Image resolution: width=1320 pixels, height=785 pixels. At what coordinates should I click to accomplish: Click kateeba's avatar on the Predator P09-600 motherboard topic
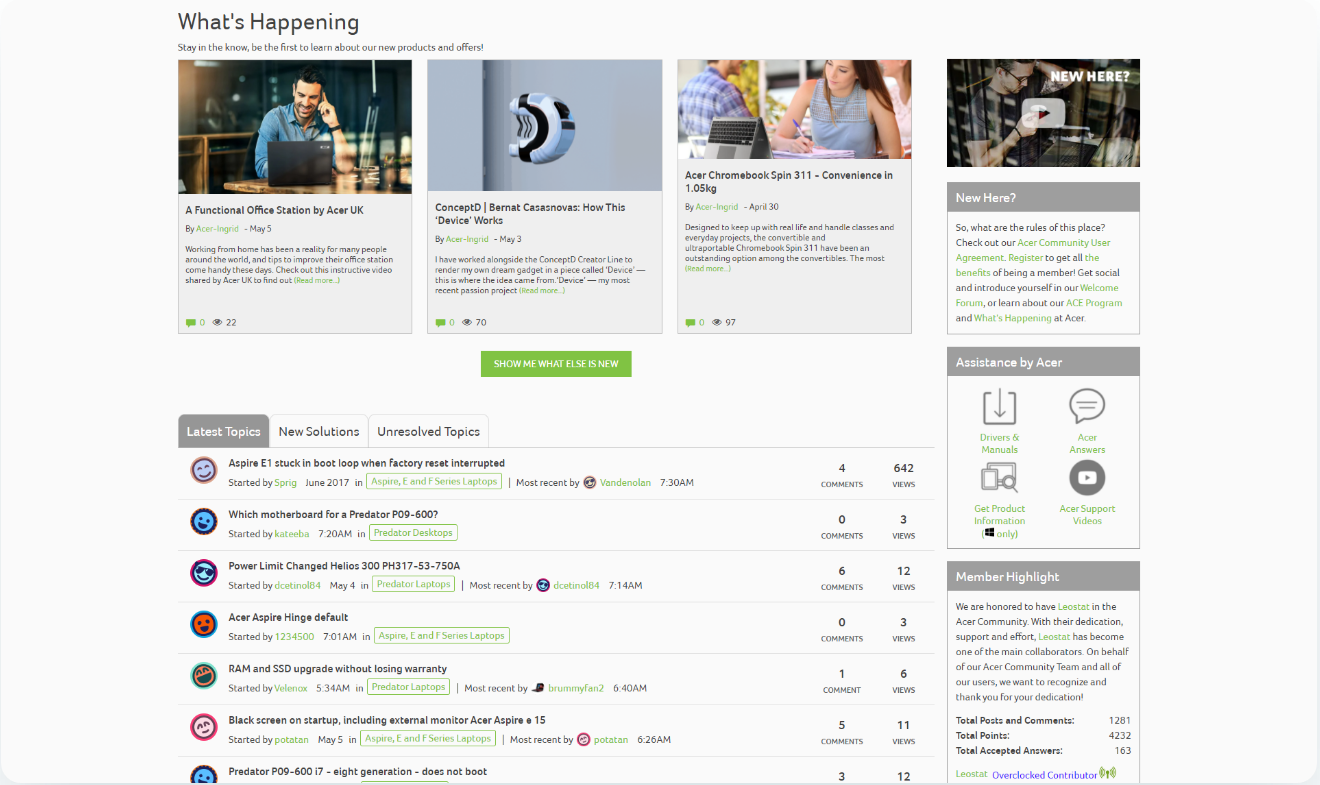tap(204, 521)
